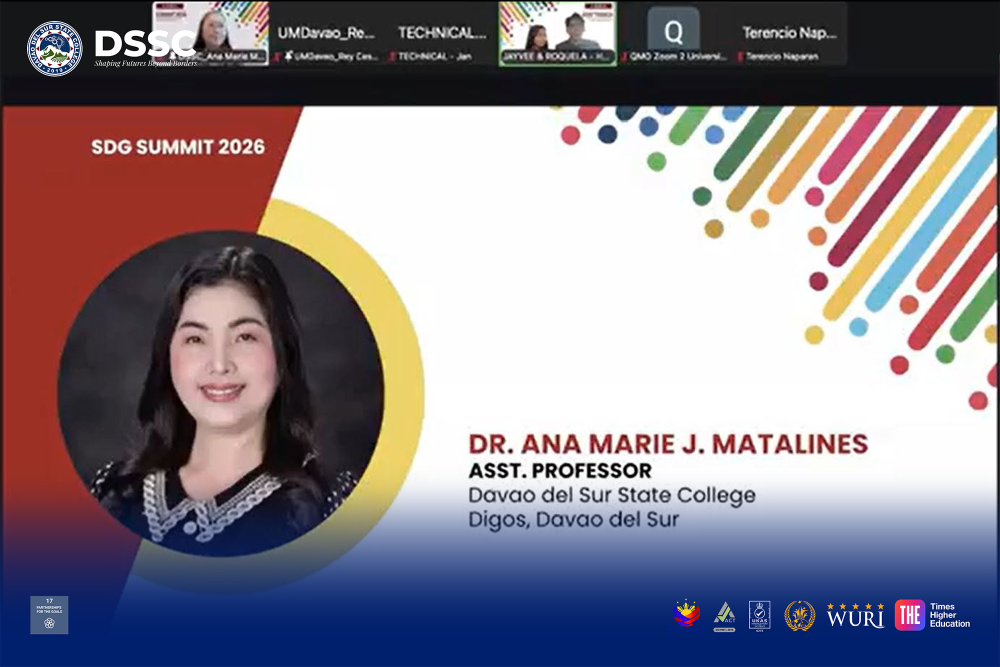Click muted mic icon beside Terencio Naparan
1000x667 pixels.
coord(741,56)
